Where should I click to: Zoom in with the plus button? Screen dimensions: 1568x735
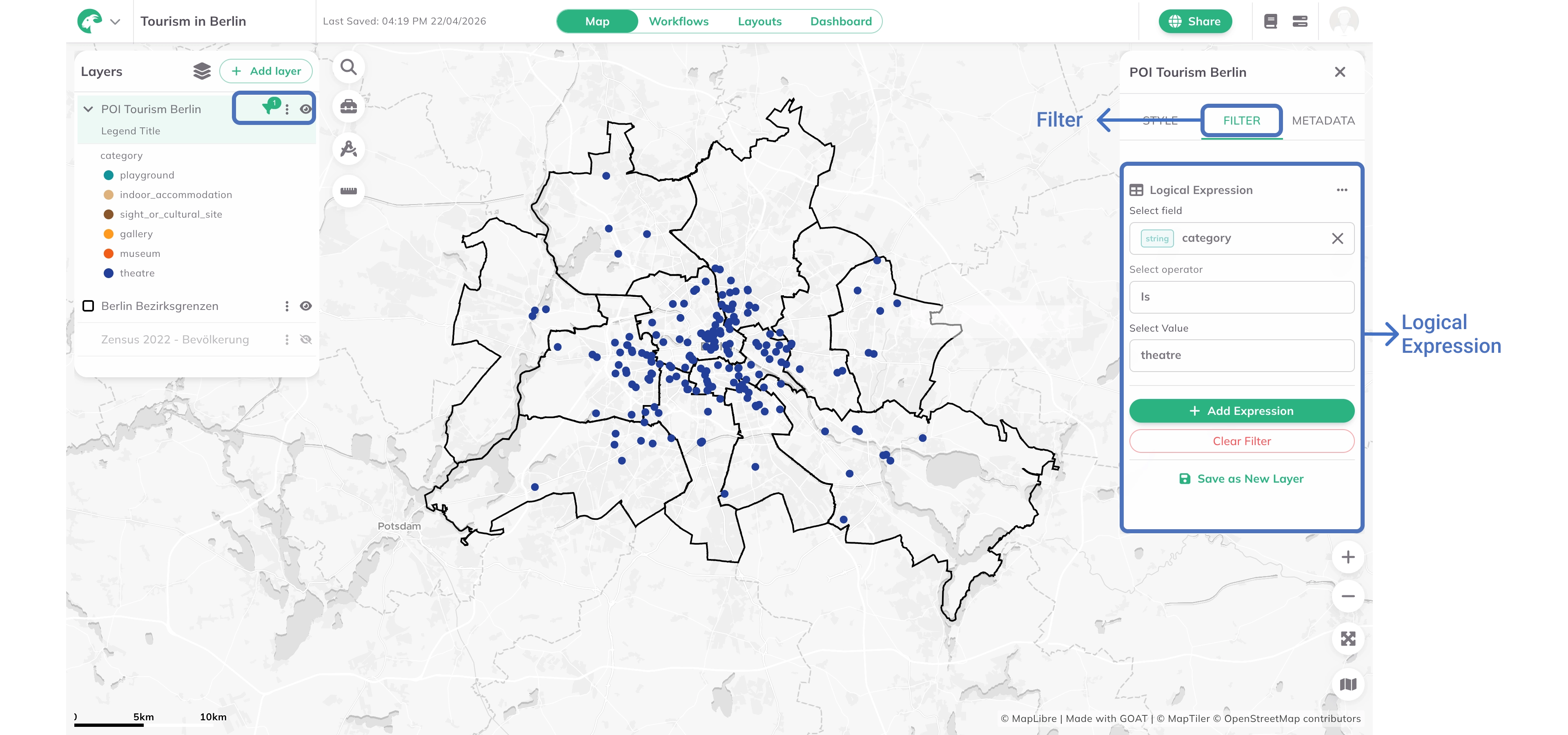click(1347, 557)
